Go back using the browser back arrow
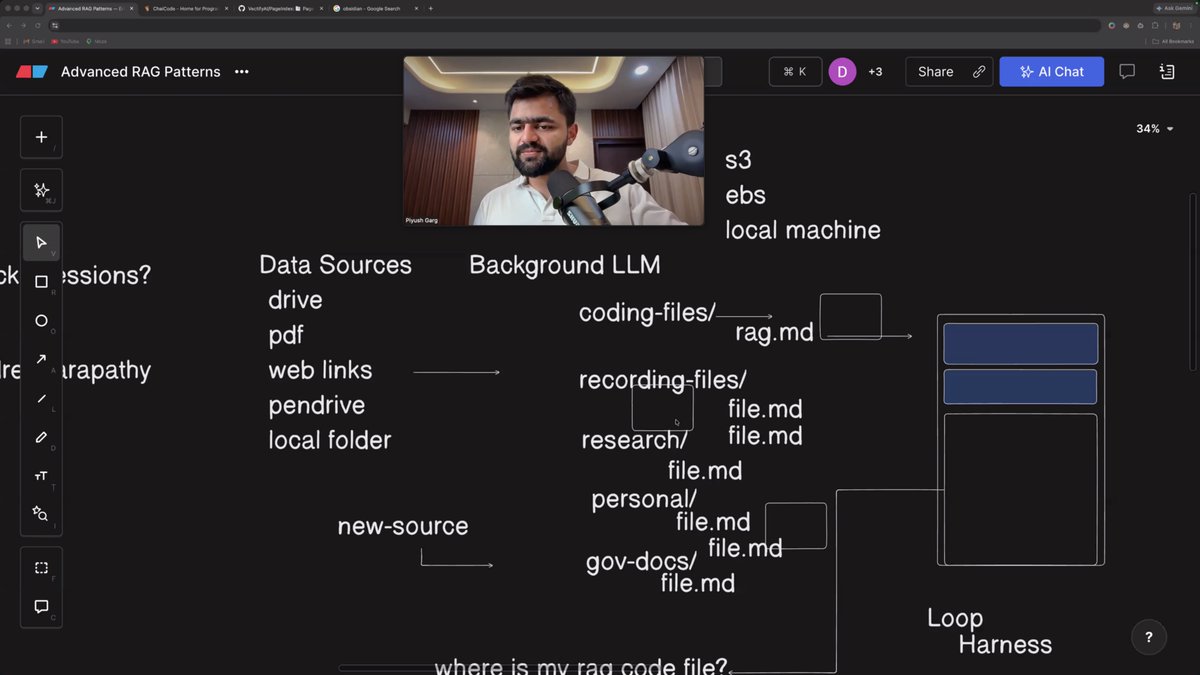This screenshot has height=675, width=1200. click(x=9, y=24)
